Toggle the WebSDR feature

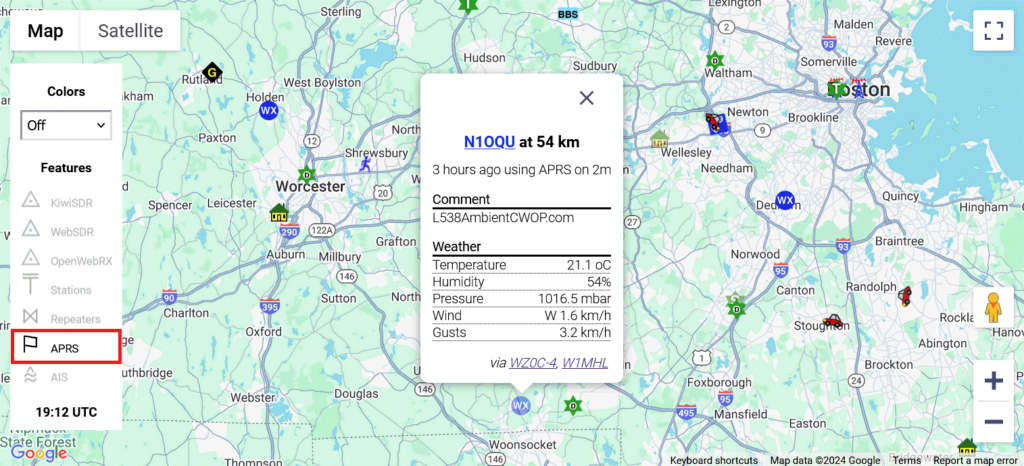[57, 231]
